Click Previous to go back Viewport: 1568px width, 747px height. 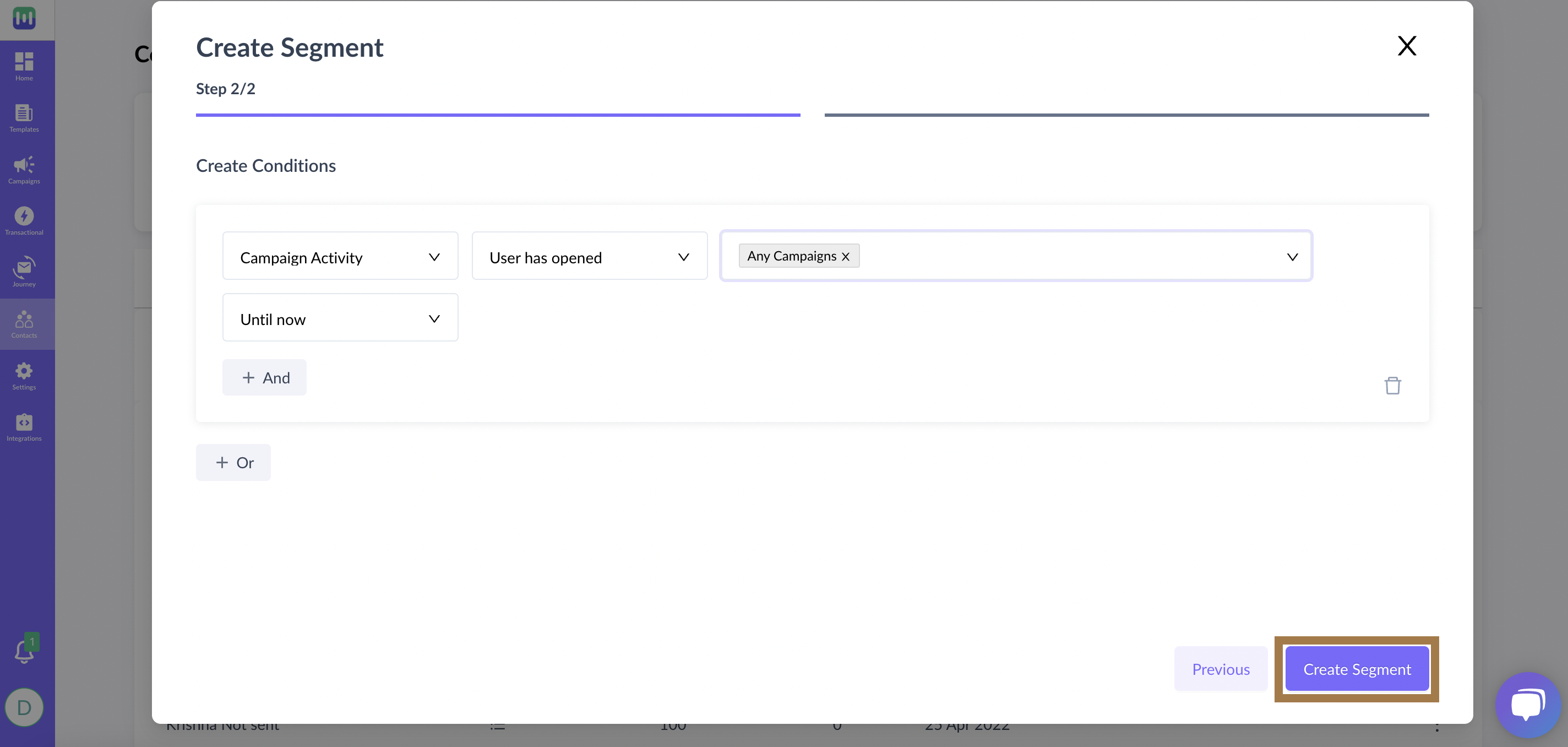(x=1221, y=668)
